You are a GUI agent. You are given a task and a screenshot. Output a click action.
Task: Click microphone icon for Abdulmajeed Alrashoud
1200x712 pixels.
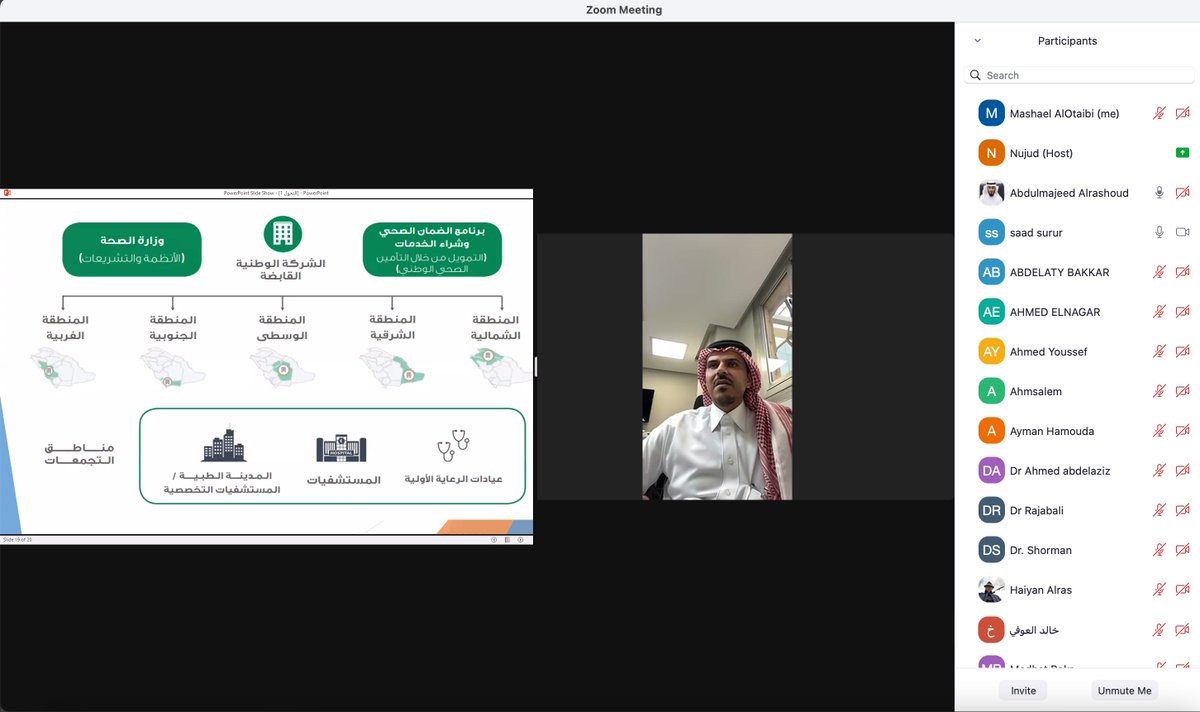click(1159, 192)
